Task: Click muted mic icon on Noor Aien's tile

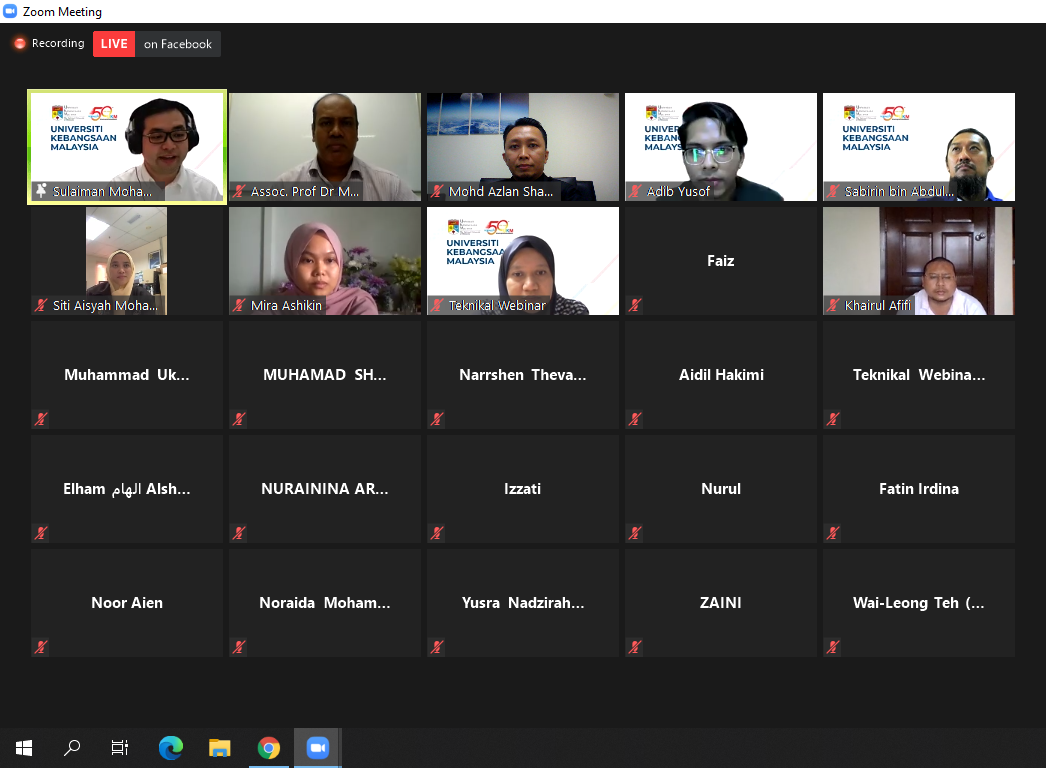Action: click(42, 647)
